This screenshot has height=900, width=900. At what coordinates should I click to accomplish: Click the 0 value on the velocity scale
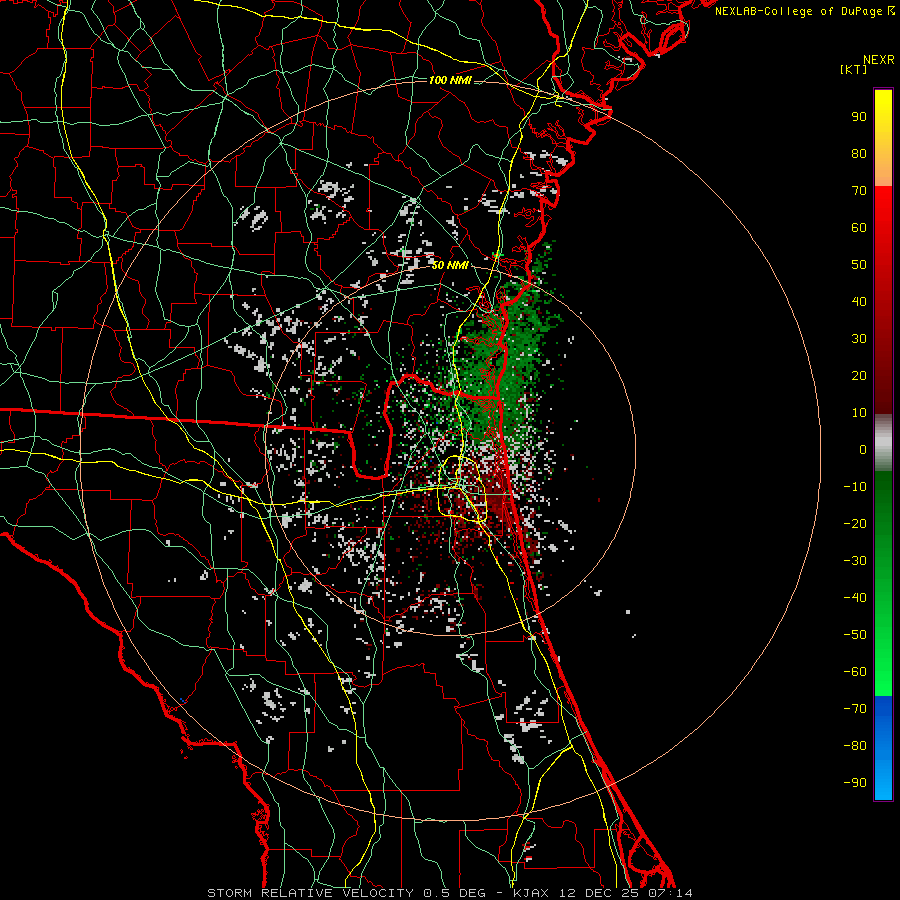863,450
